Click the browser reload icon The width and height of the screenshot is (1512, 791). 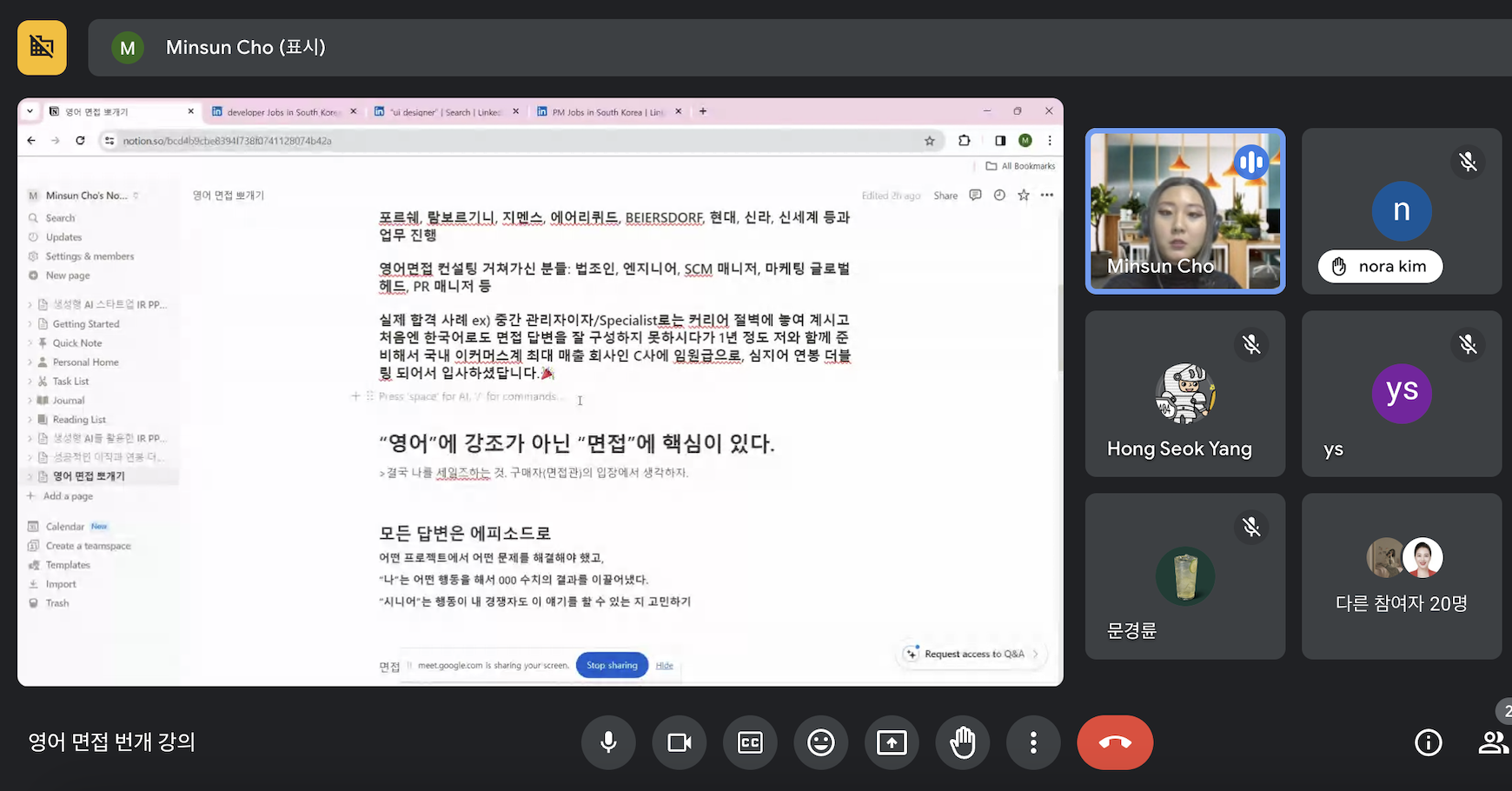click(x=80, y=140)
